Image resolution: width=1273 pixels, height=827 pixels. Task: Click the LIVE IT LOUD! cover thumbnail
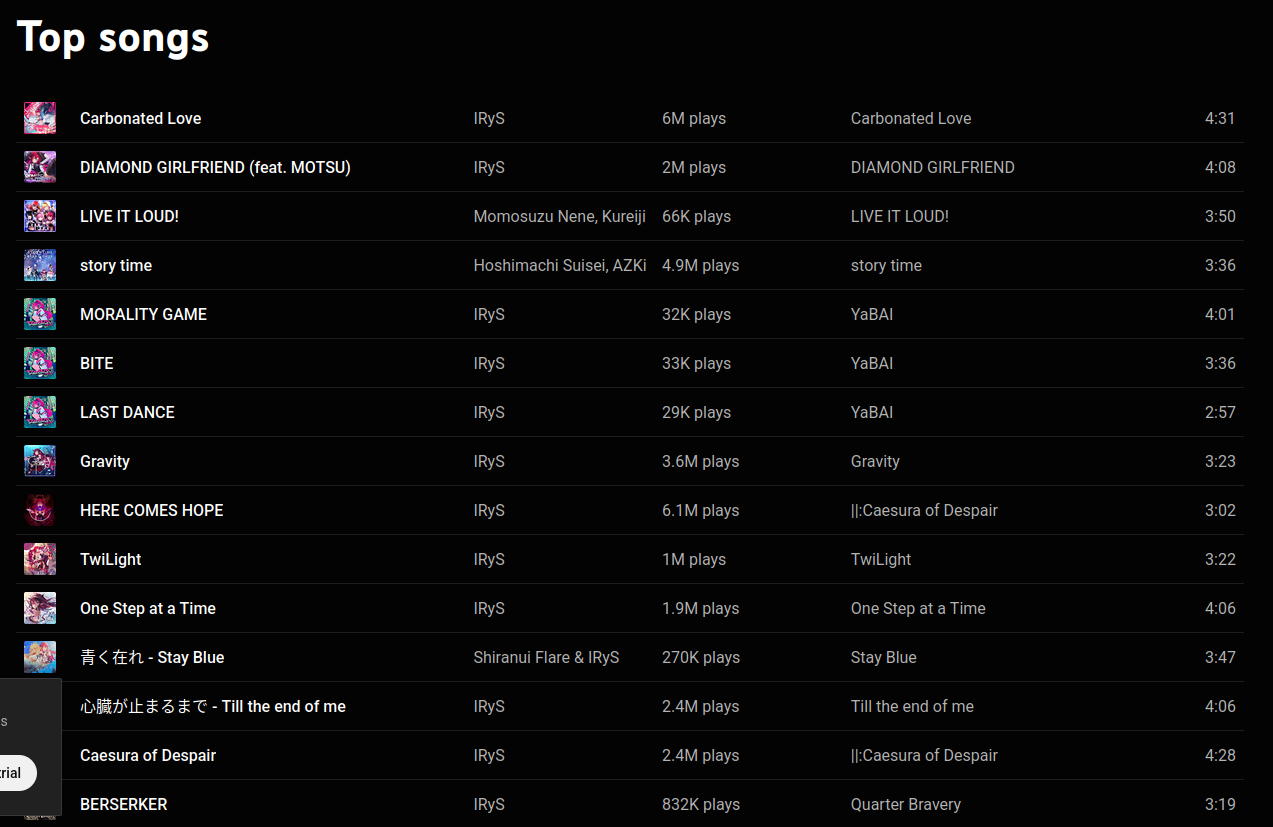click(x=40, y=216)
